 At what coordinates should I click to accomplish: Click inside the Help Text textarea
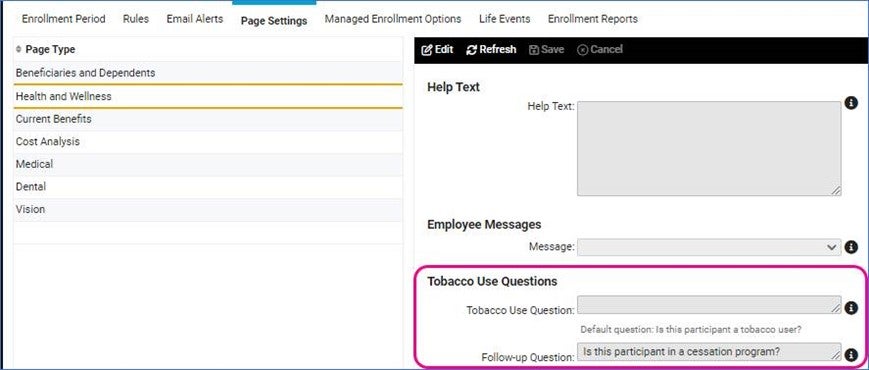tap(709, 148)
